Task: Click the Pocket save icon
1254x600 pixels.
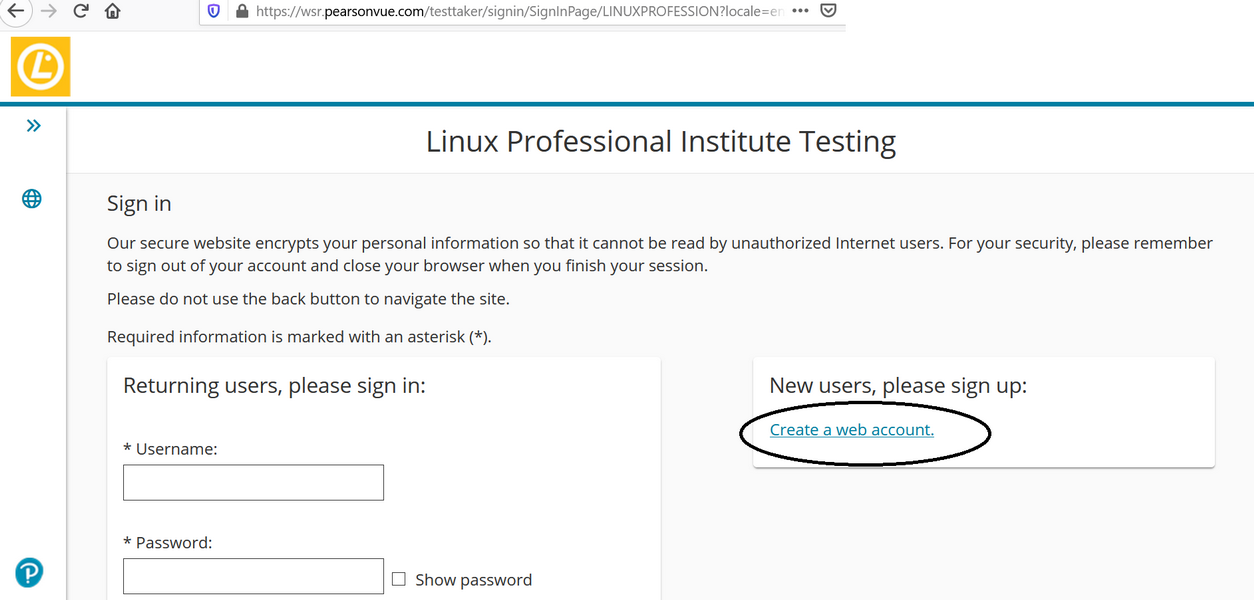Action: [x=828, y=10]
